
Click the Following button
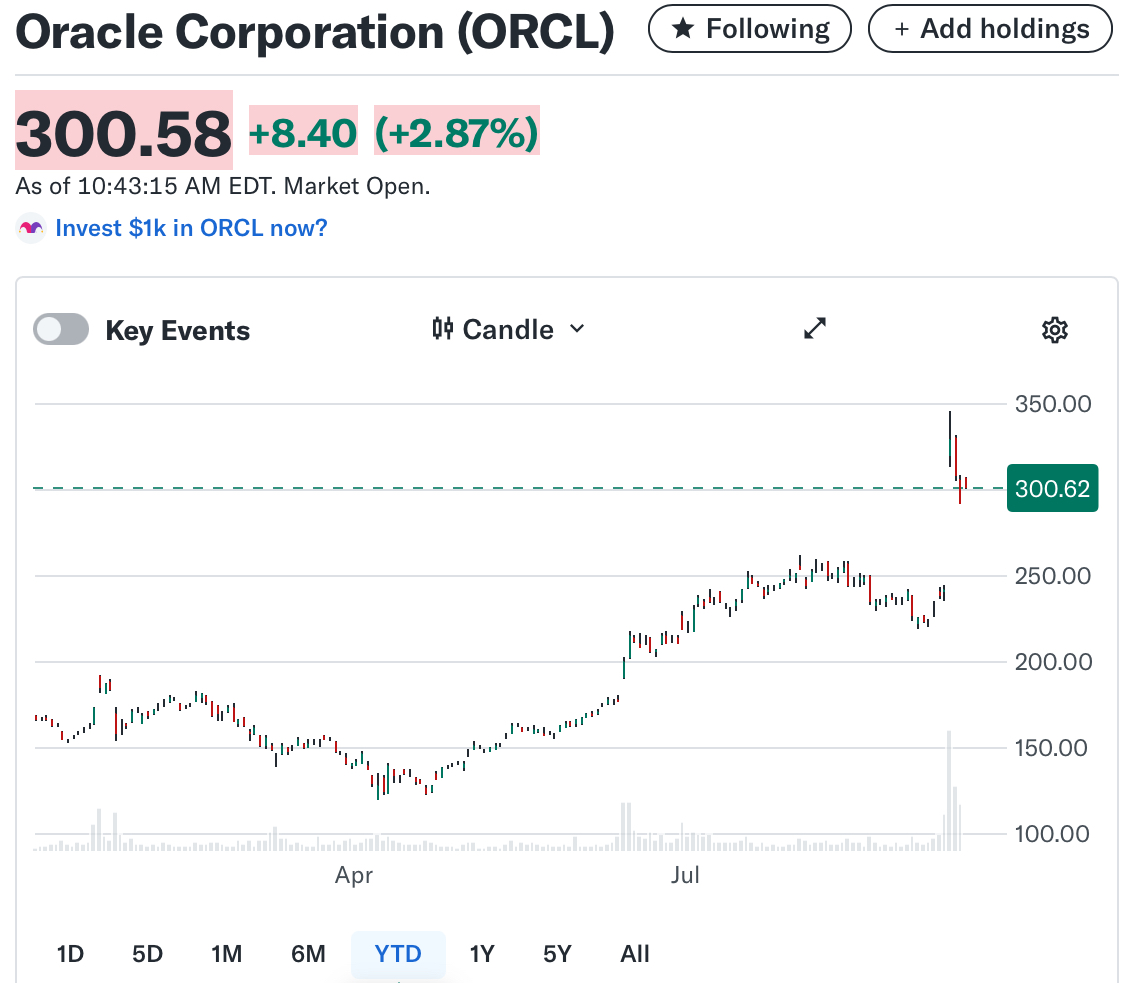tap(749, 29)
